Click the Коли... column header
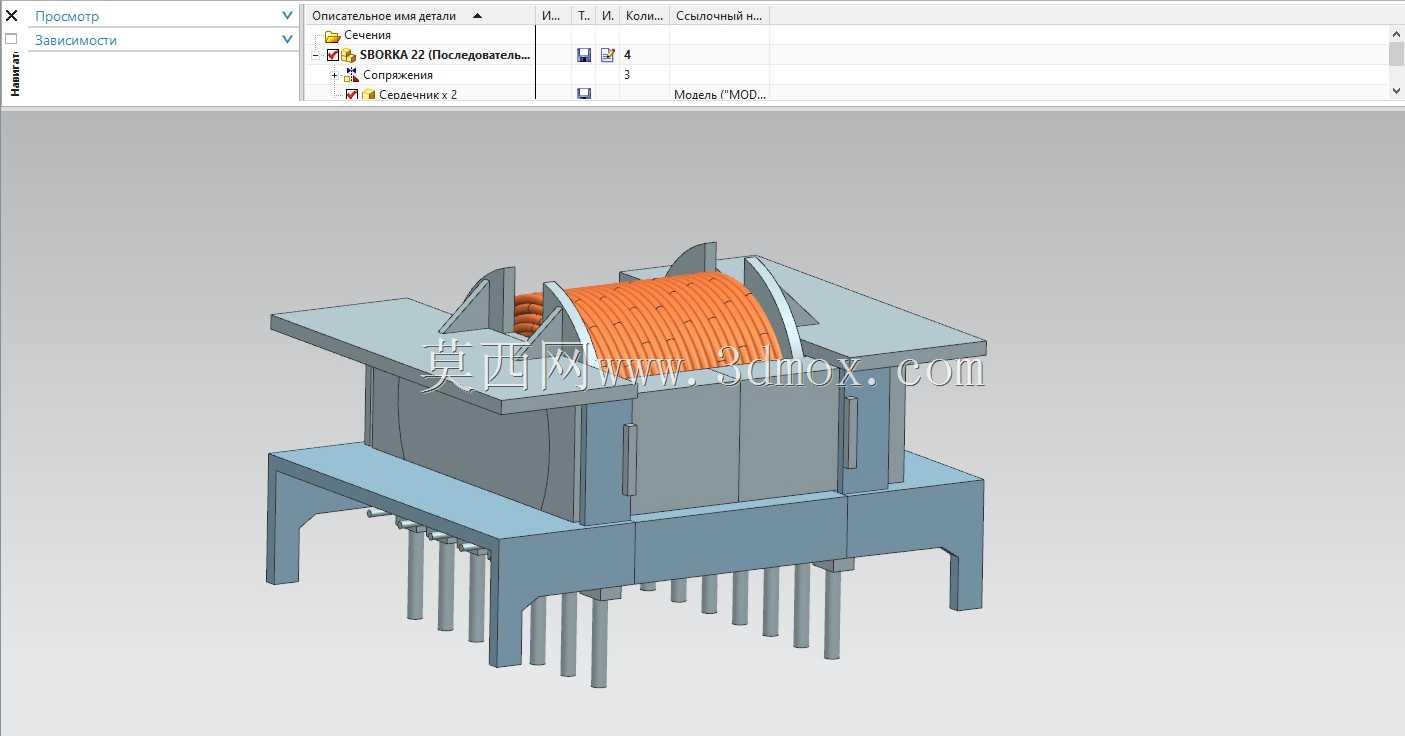The width and height of the screenshot is (1405, 736). [644, 16]
